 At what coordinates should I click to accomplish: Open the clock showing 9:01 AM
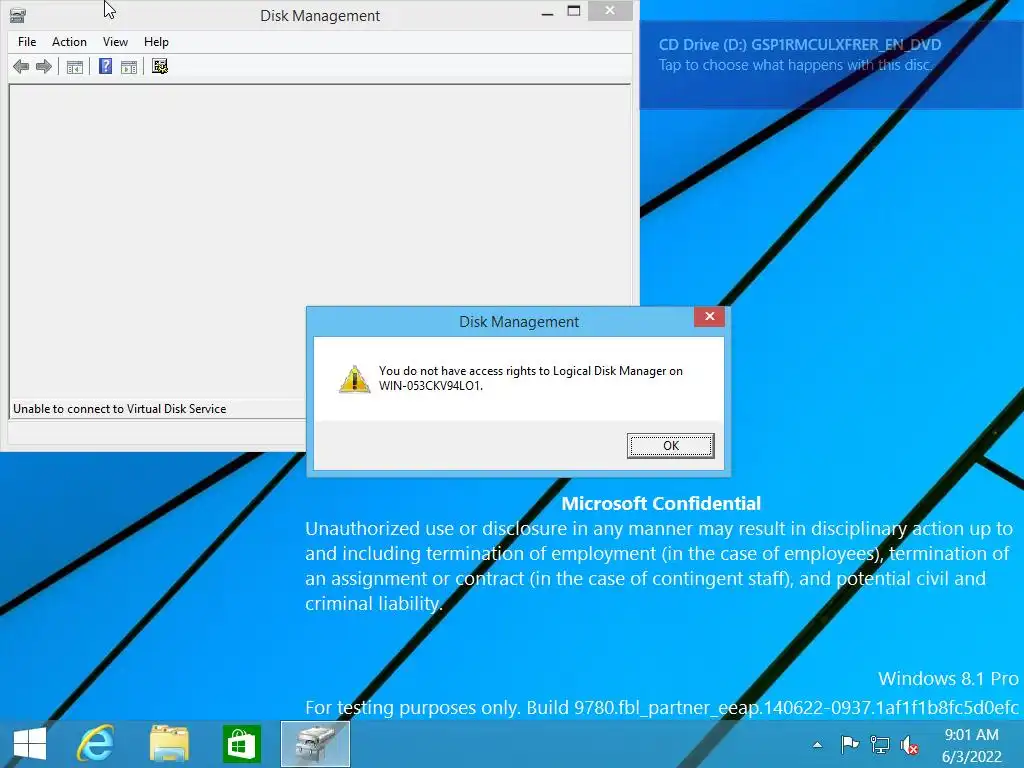pyautogui.click(x=972, y=745)
